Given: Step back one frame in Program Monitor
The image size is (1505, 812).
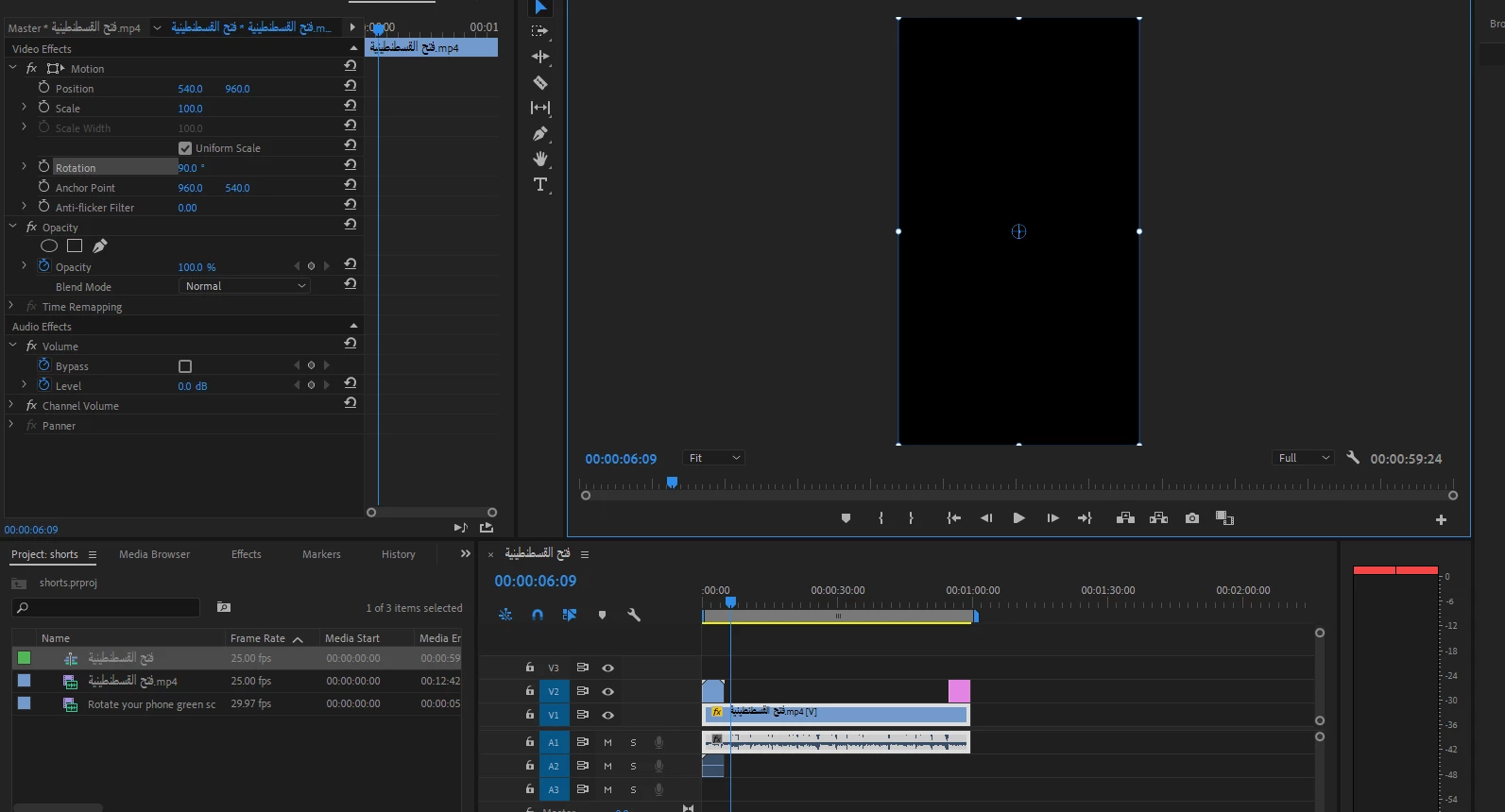Looking at the screenshot, I should pyautogui.click(x=986, y=518).
